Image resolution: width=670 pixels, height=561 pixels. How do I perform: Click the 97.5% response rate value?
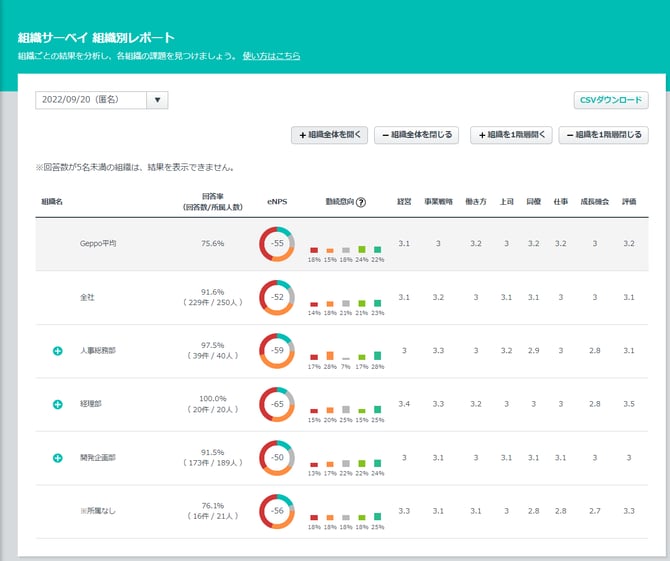pyautogui.click(x=213, y=346)
